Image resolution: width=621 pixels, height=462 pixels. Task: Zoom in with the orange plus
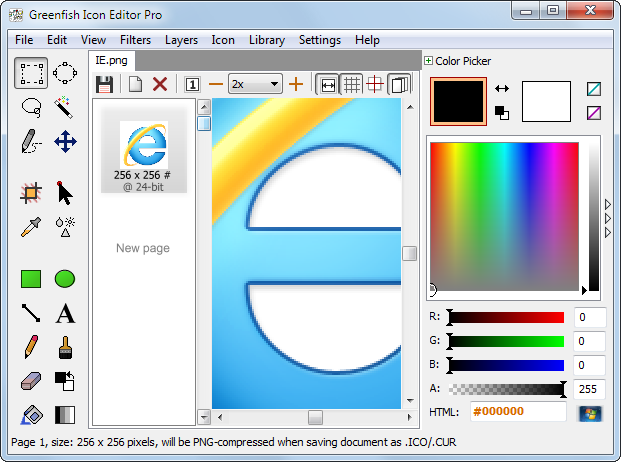pos(296,84)
